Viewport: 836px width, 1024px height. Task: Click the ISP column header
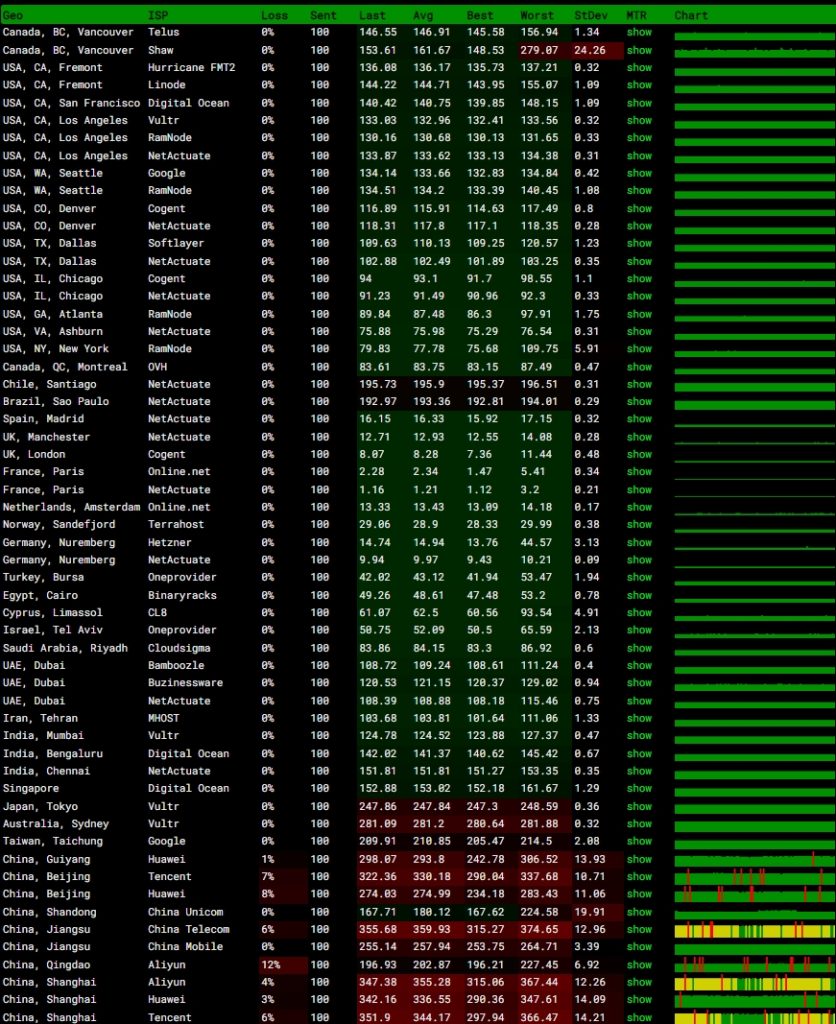pyautogui.click(x=157, y=15)
